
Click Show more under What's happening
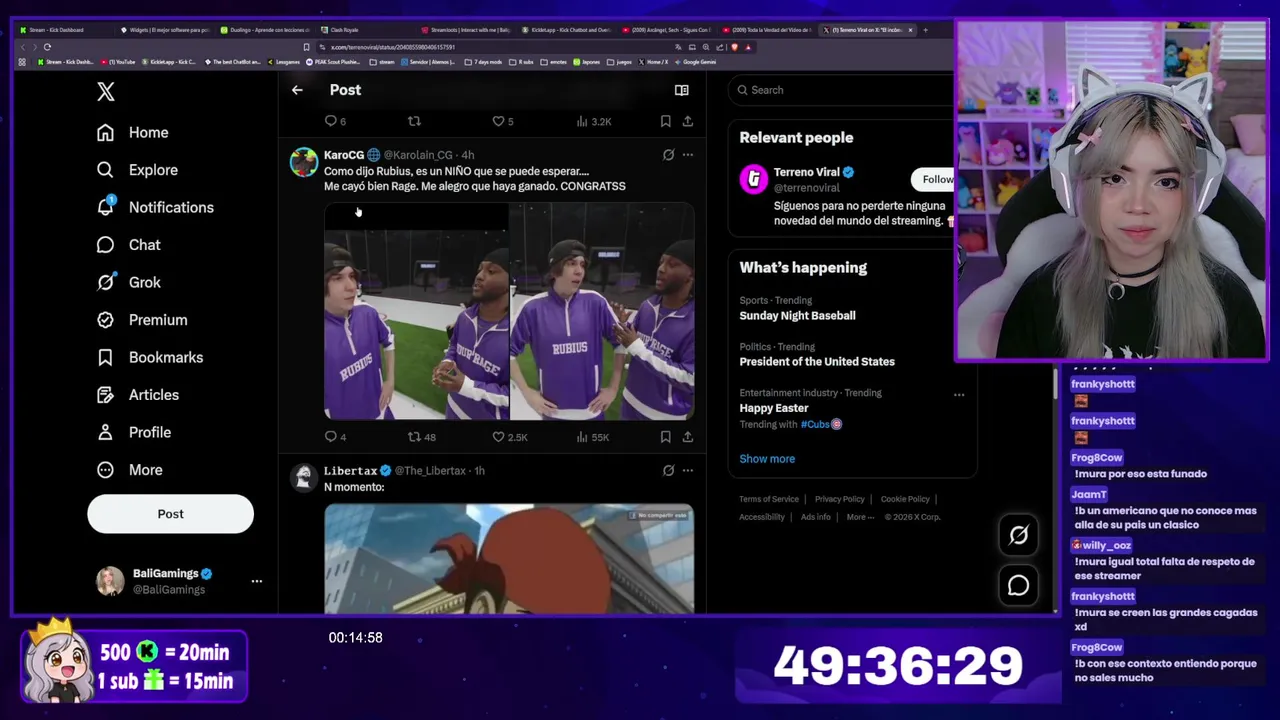pyautogui.click(x=767, y=459)
